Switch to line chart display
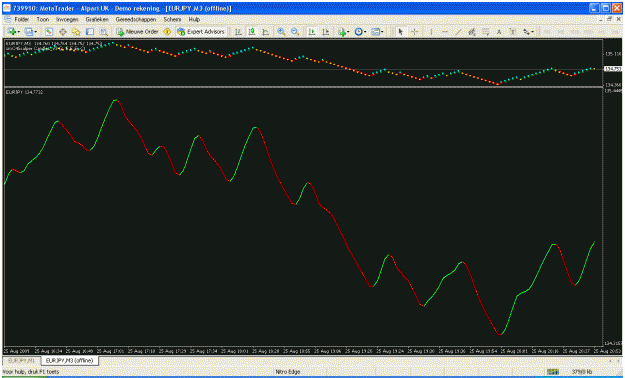This screenshot has width=625, height=378. pos(265,32)
